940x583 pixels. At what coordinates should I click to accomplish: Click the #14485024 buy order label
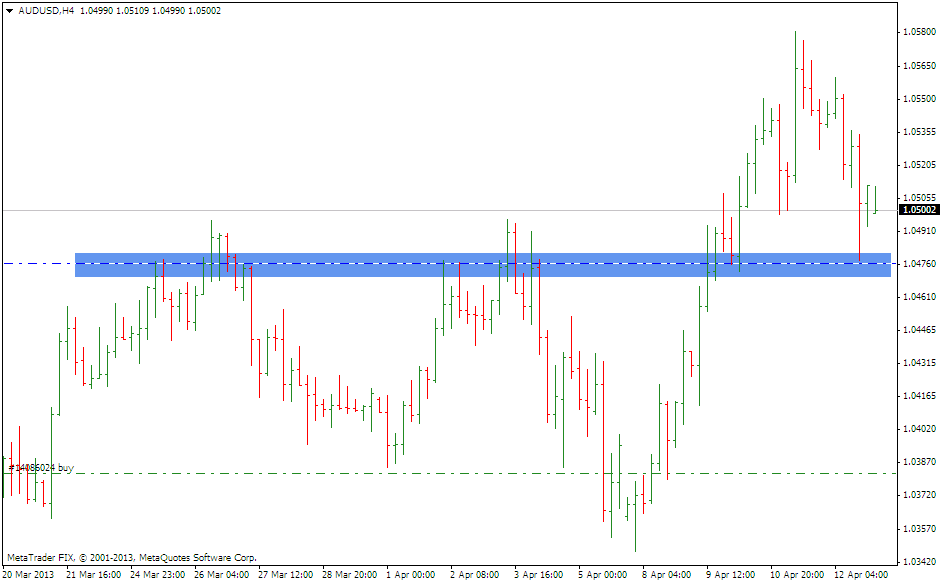tap(40, 467)
